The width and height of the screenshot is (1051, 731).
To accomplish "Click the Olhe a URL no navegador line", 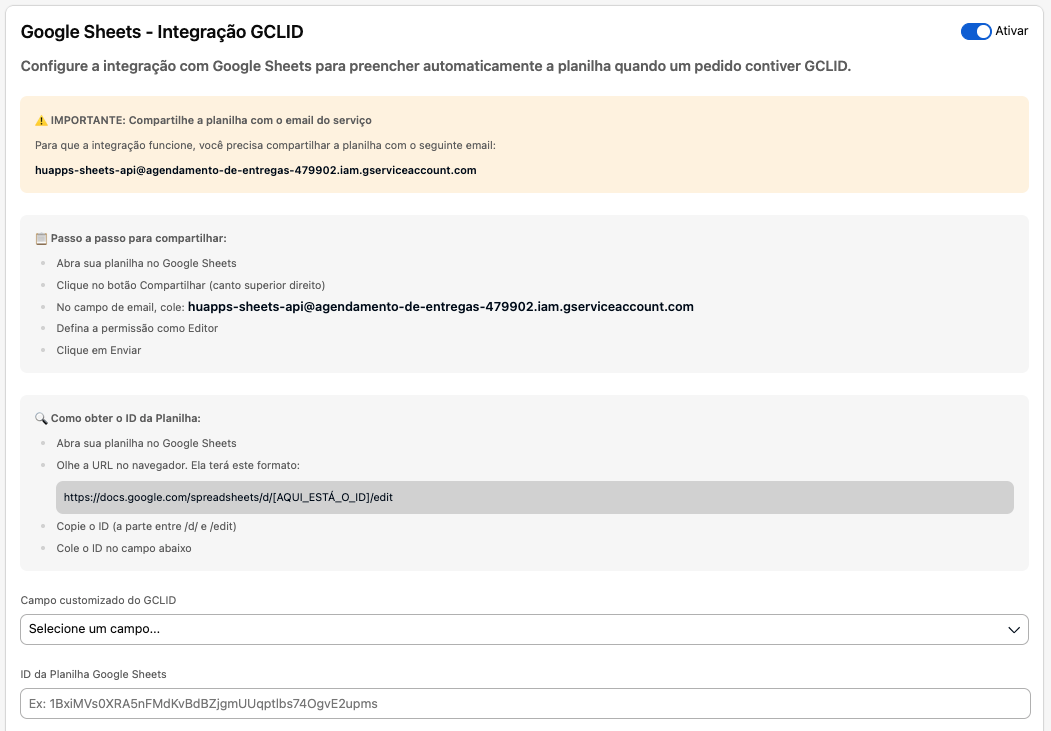I will tap(178, 465).
